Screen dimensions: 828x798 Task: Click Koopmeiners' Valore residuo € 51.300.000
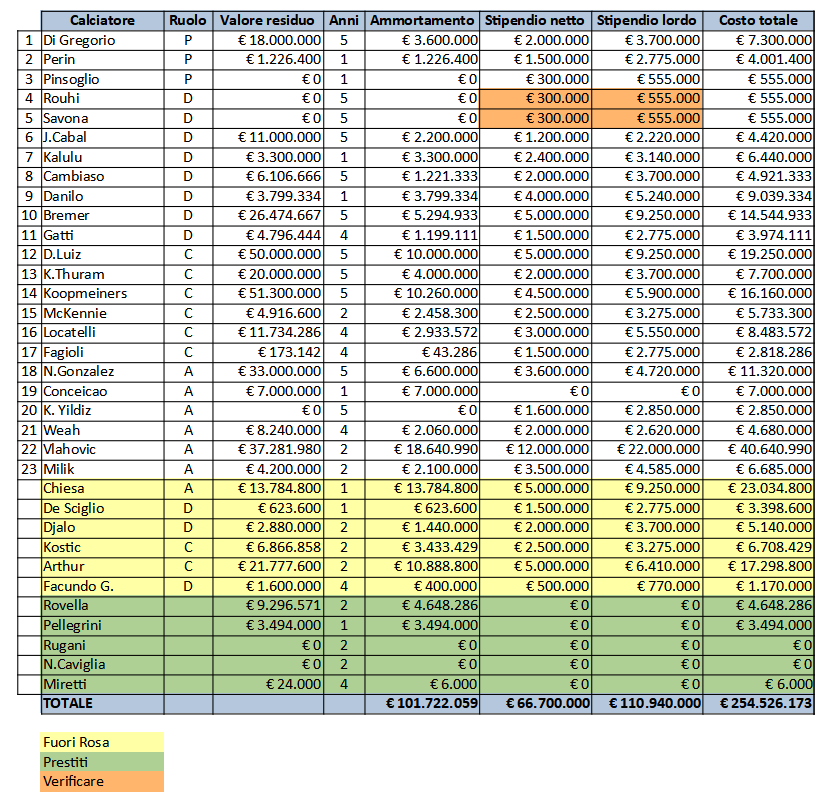point(268,294)
